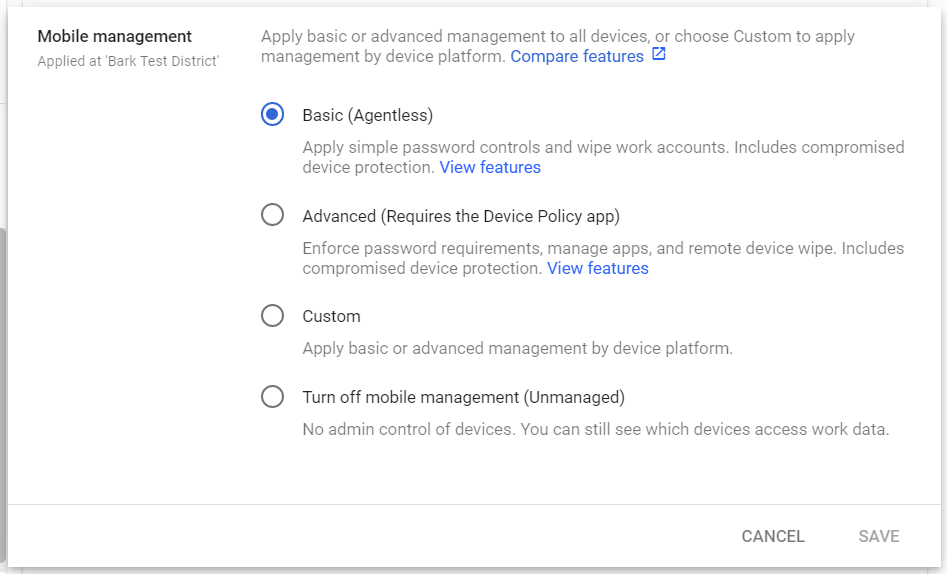947x574 pixels.
Task: Click the 'Turn off mobile management (Unmanaged)' label
Action: 463,397
